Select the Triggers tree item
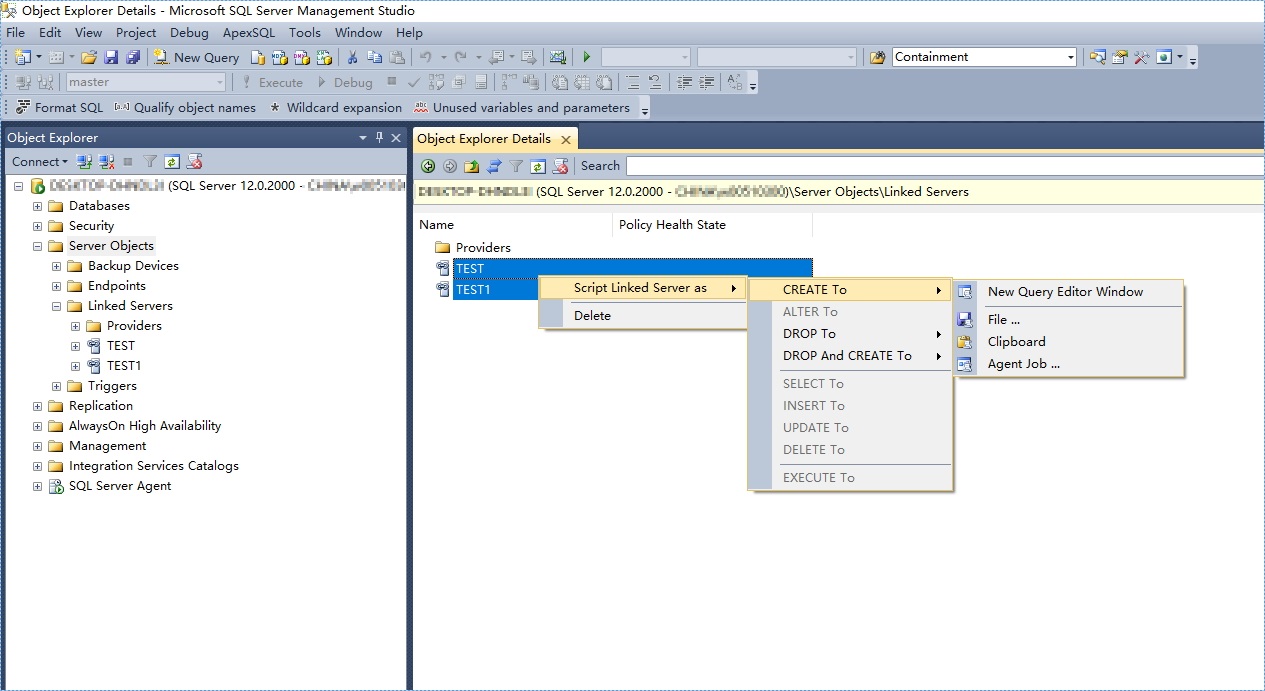1265x691 pixels. (112, 386)
